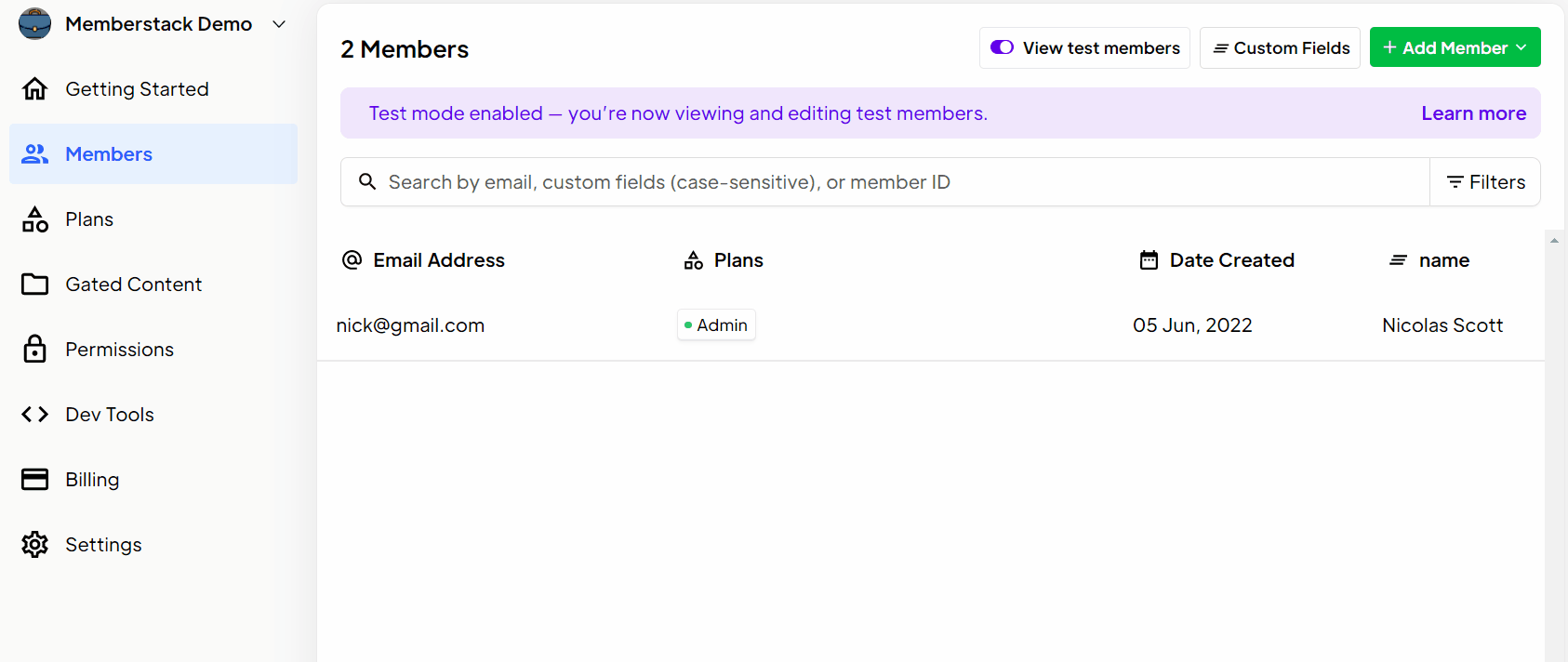
Task: Open the Filters button
Action: (x=1485, y=181)
